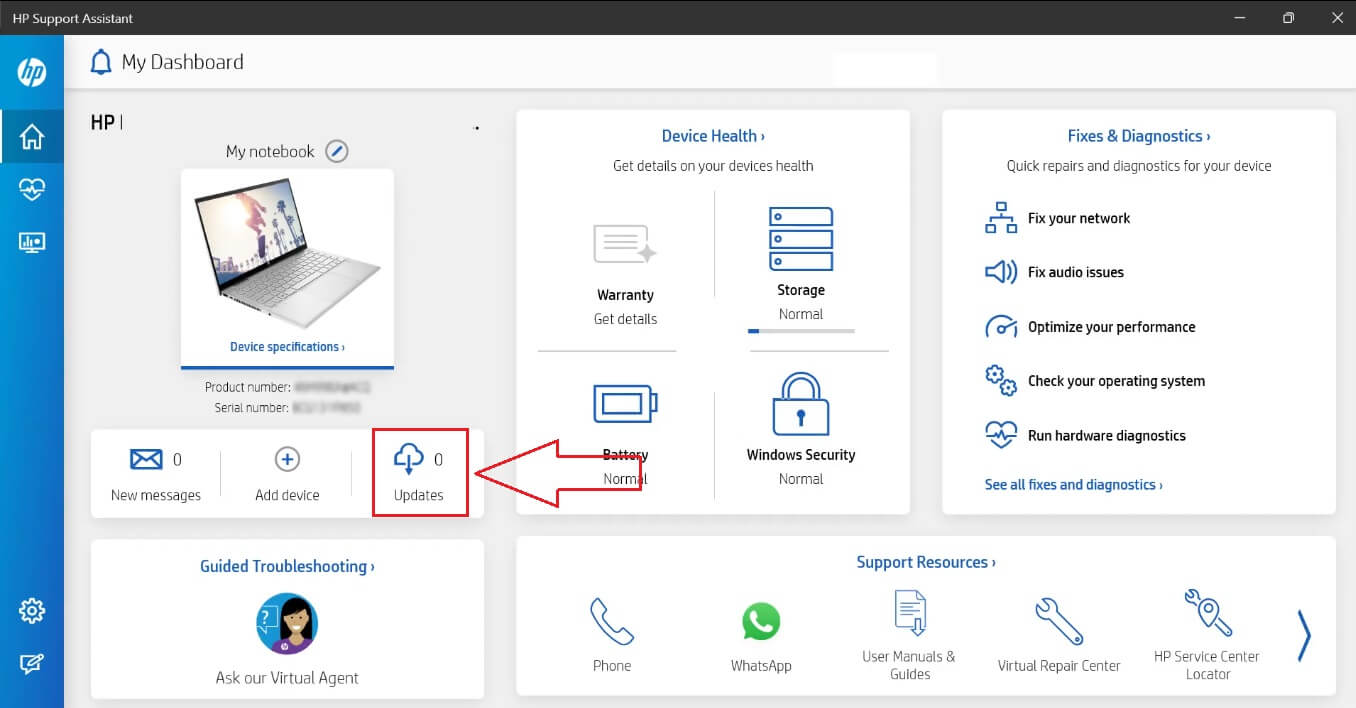Image resolution: width=1356 pixels, height=708 pixels.
Task: Click Check your operating system label
Action: pos(1116,381)
